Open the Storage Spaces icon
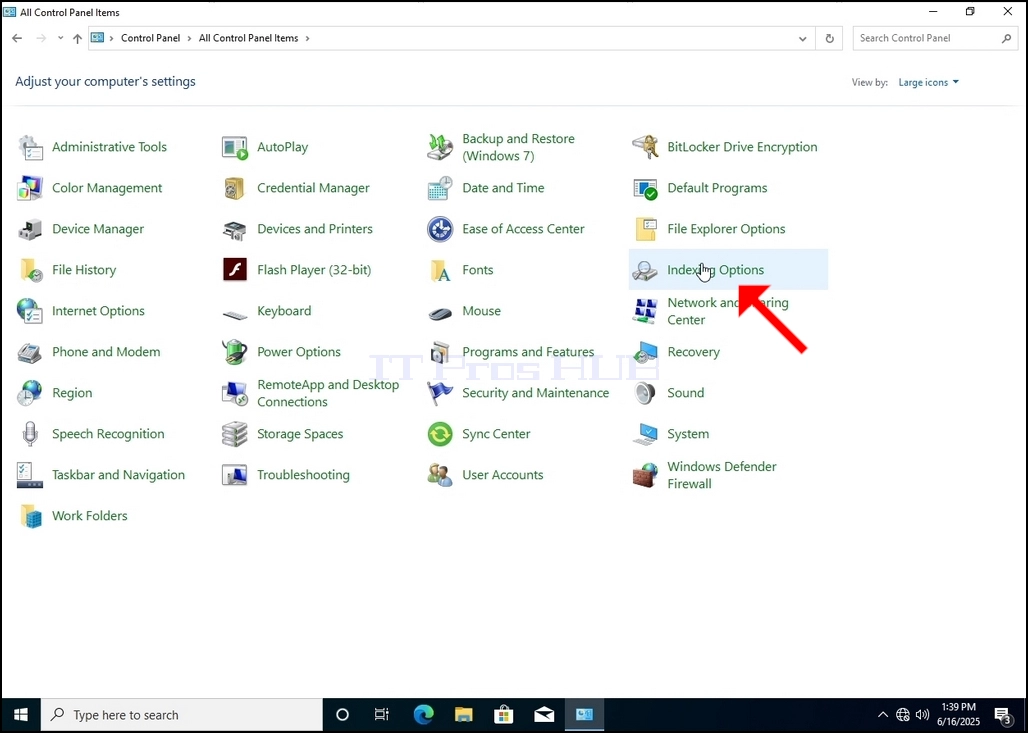The height and width of the screenshot is (733, 1028). click(x=235, y=434)
